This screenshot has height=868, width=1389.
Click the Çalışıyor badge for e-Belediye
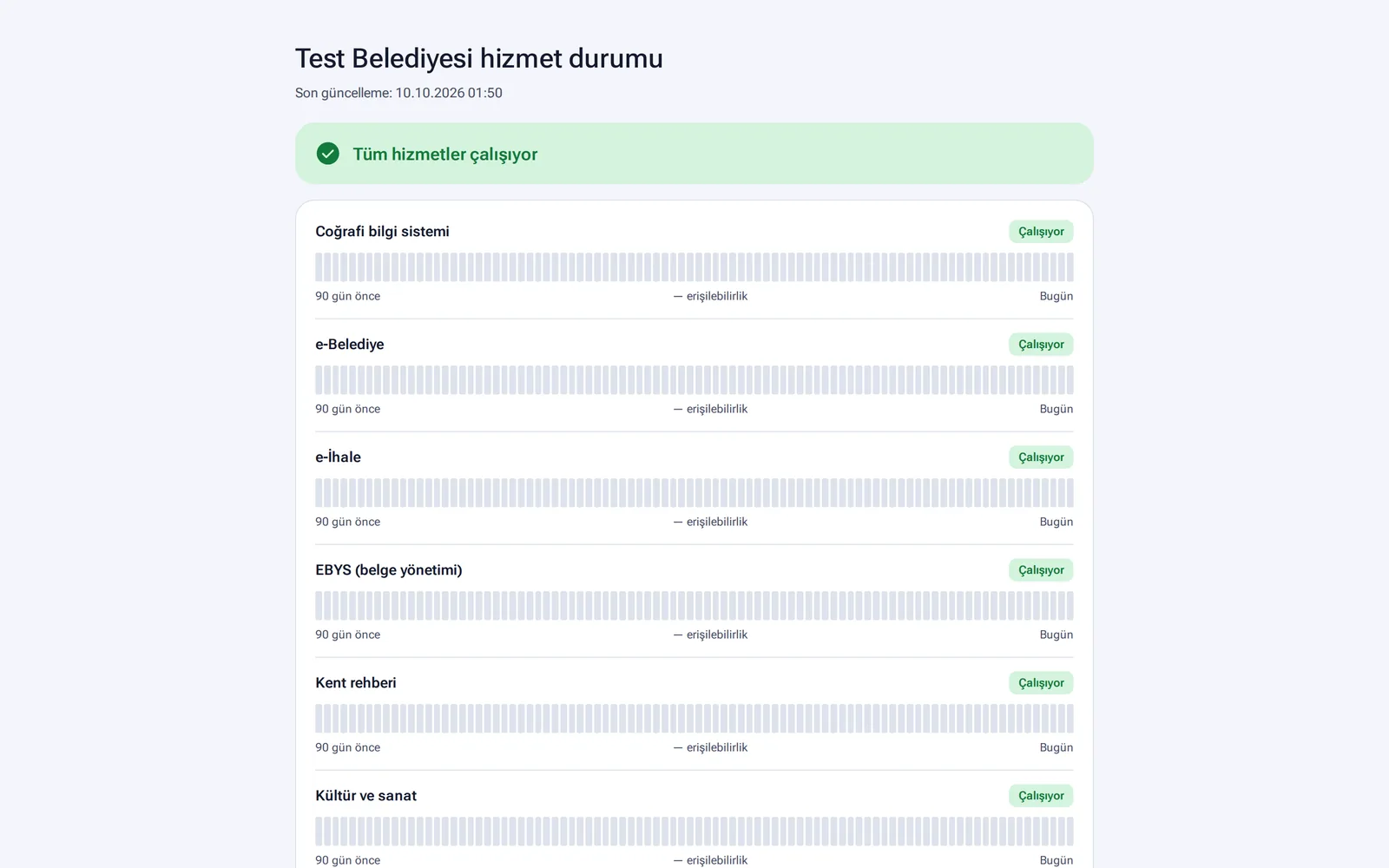[1041, 345]
